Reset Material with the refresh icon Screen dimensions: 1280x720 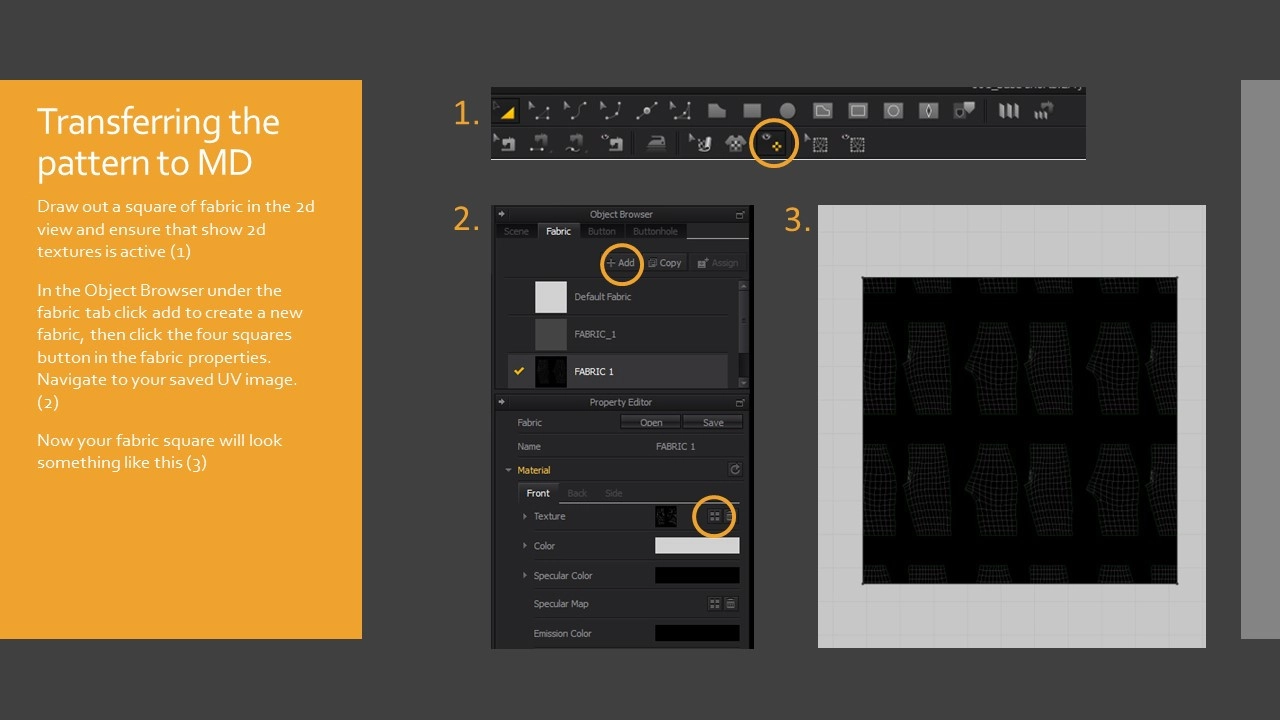click(735, 470)
